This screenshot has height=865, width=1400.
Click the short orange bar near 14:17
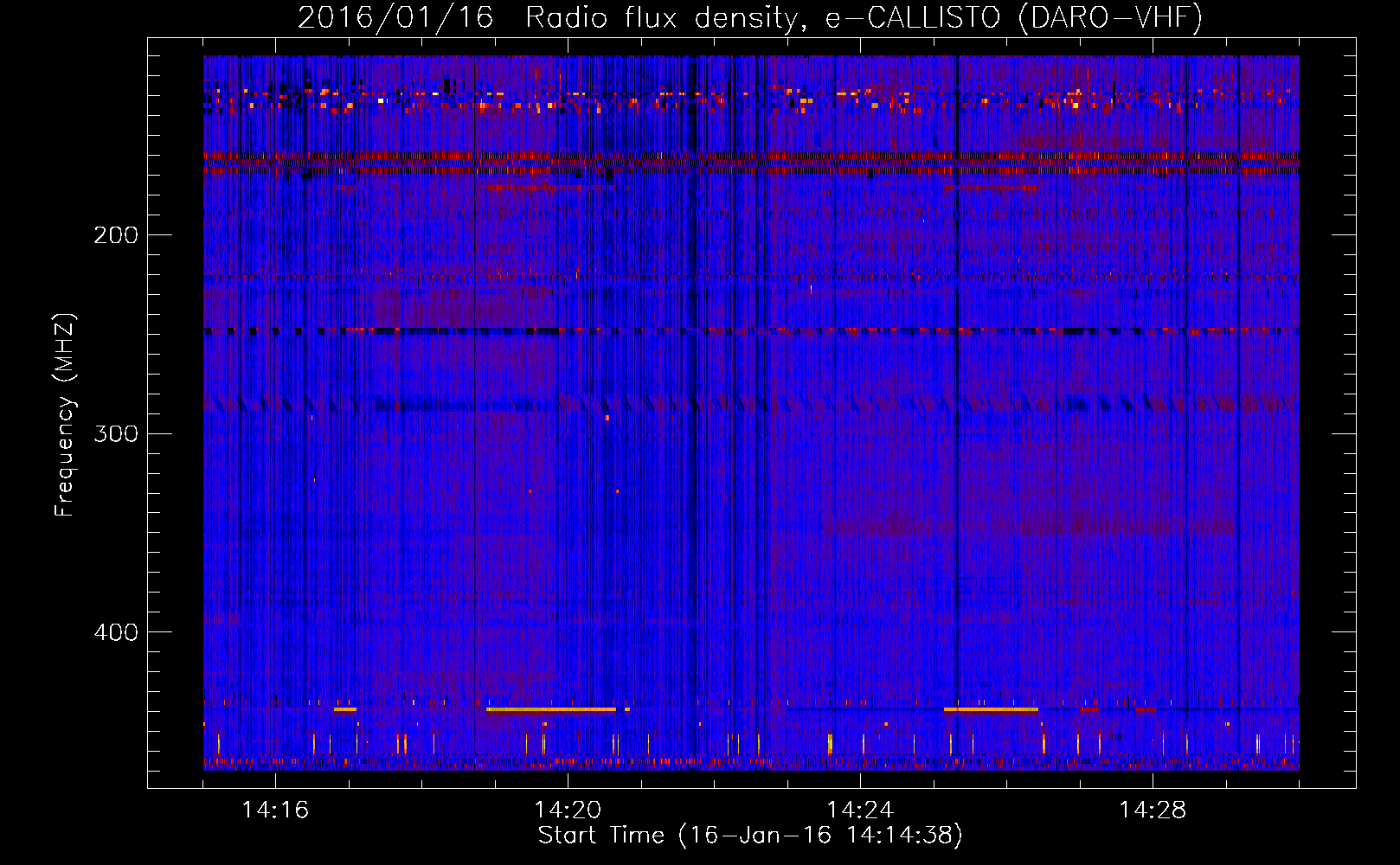(345, 709)
